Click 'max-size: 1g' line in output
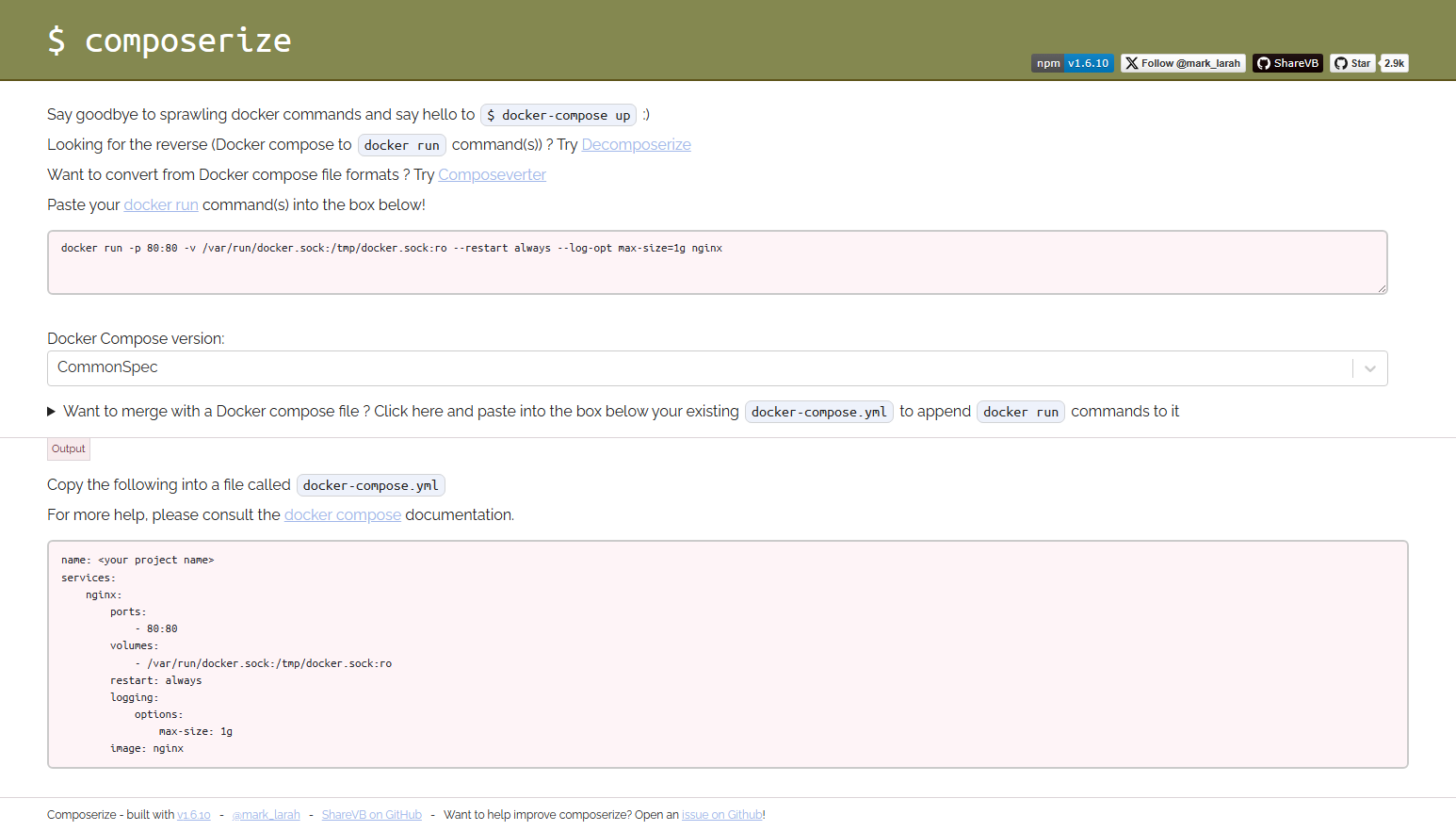The width and height of the screenshot is (1456, 831). click(196, 731)
